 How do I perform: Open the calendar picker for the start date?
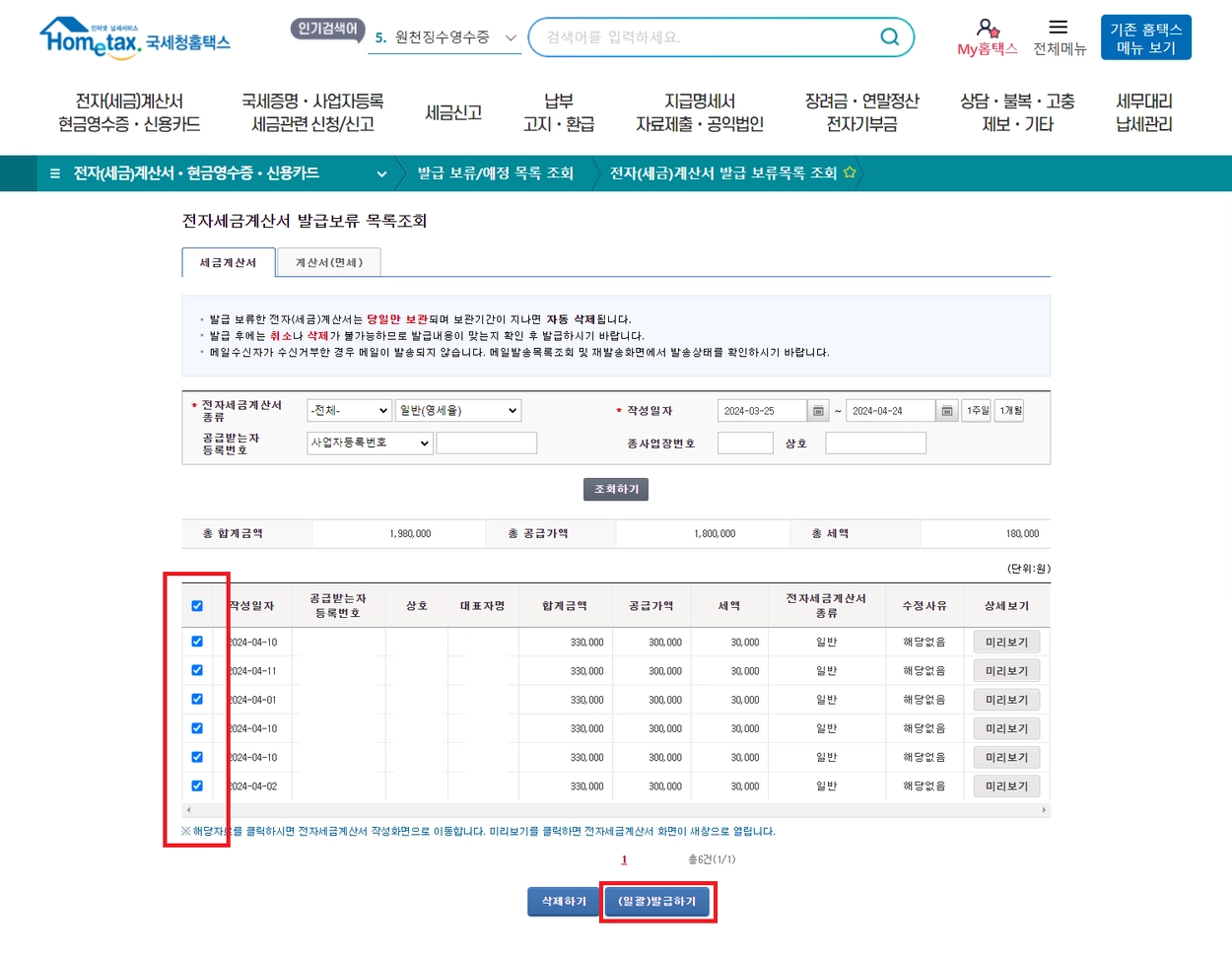tap(817, 410)
